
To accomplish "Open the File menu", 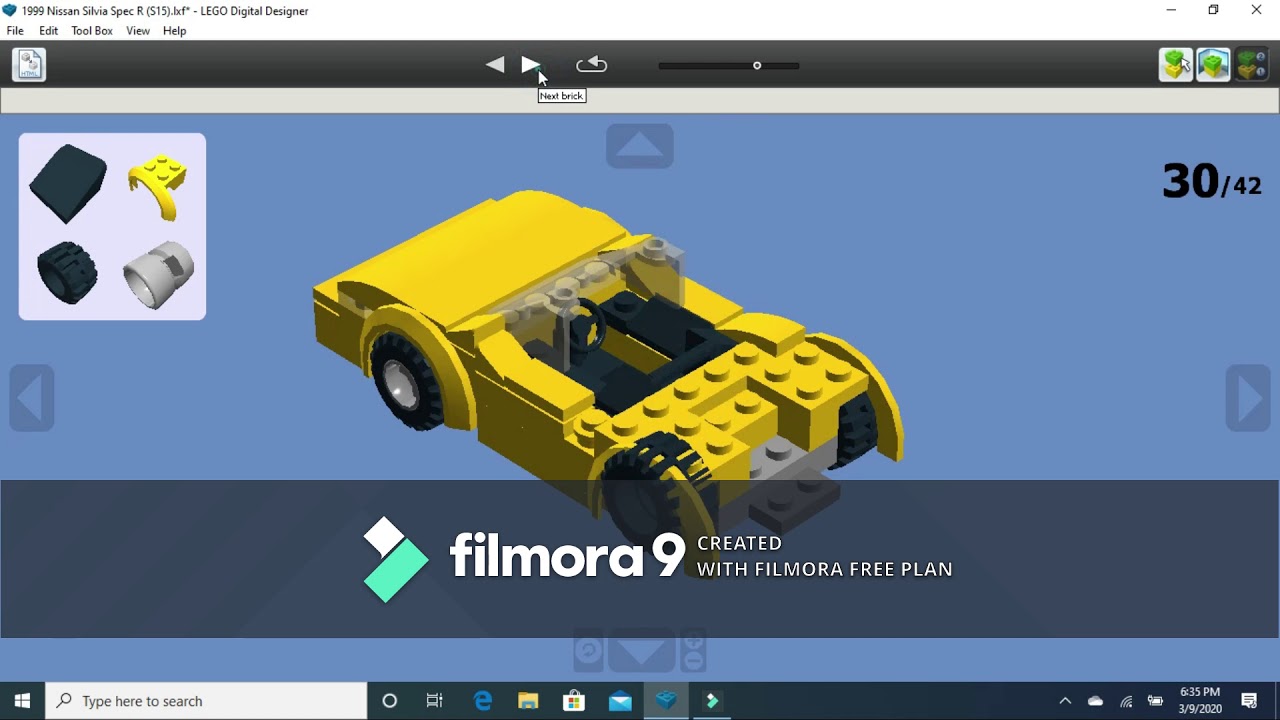I will (15, 31).
